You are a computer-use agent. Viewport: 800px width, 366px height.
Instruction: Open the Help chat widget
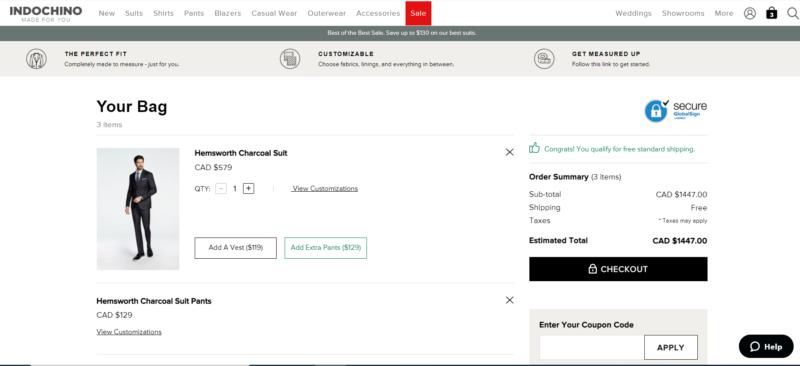coord(766,347)
